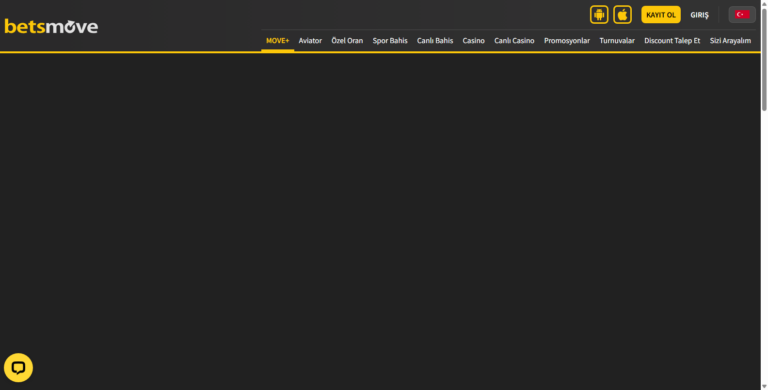
Task: Open the live chat bubble icon
Action: click(18, 367)
